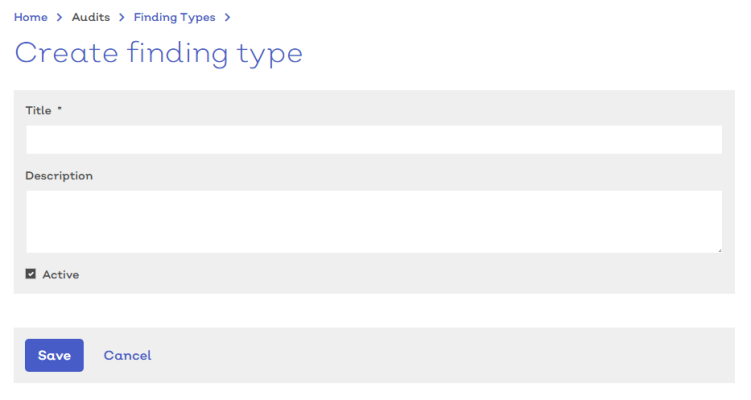
Task: Click the chevron after Audits breadcrumb
Action: tap(122, 17)
